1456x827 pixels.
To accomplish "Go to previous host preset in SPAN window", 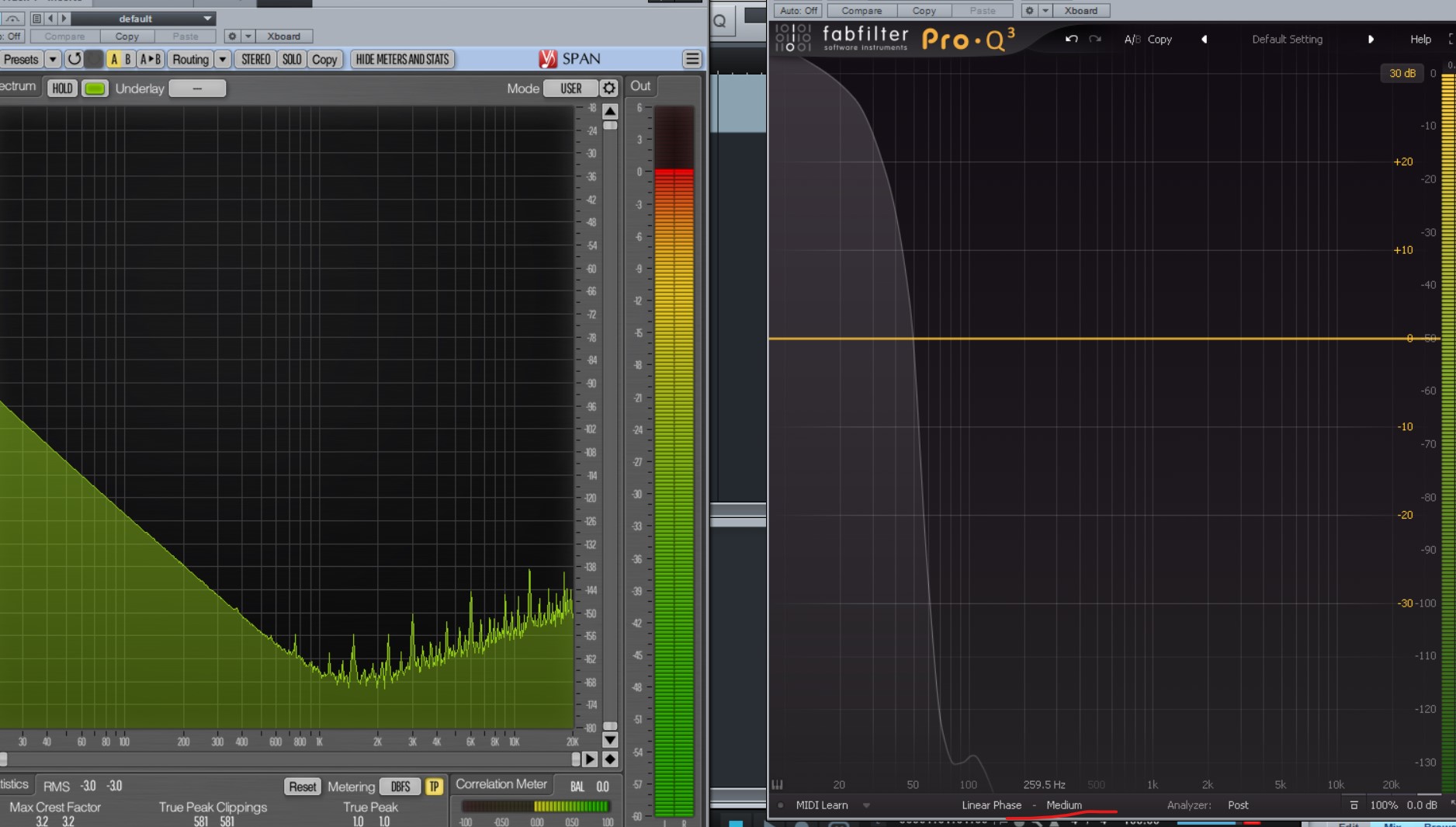I will [x=50, y=19].
